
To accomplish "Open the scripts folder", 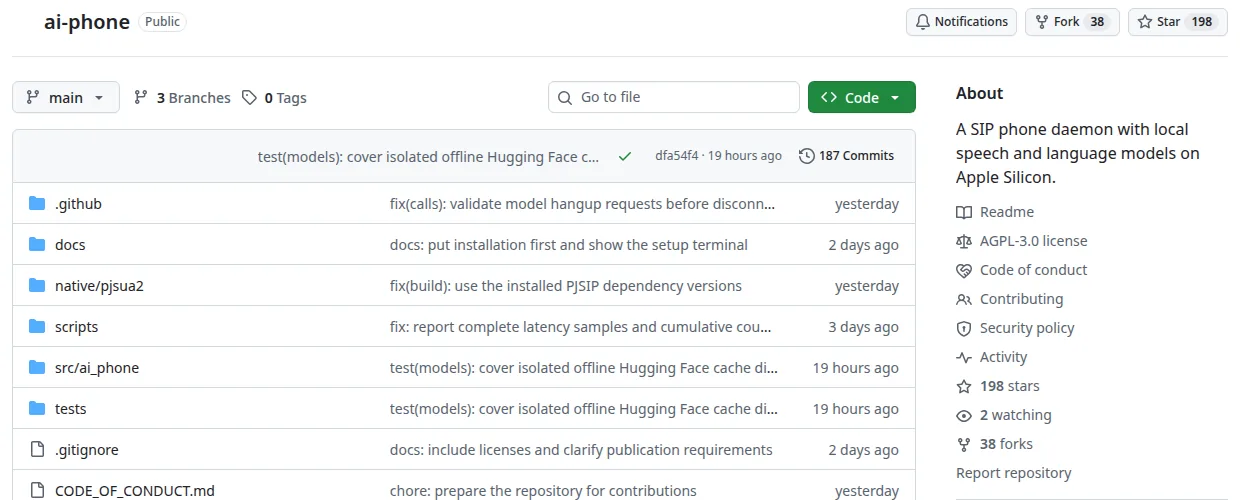I will (77, 327).
